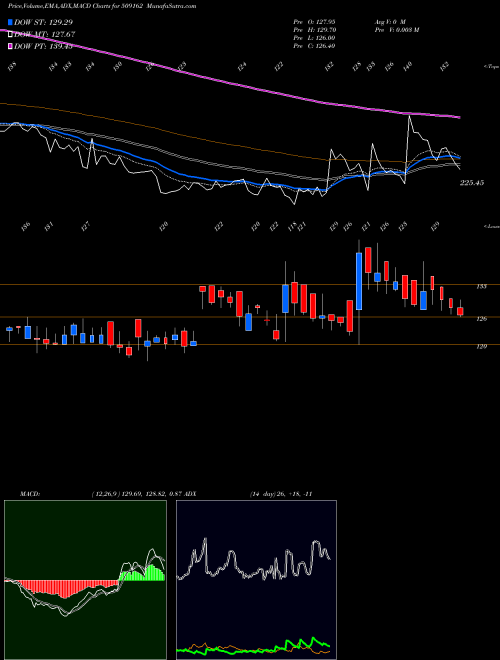Viewport: 500px width, 660px height.
Task: Click the 133 level axis label
Action: point(481,286)
